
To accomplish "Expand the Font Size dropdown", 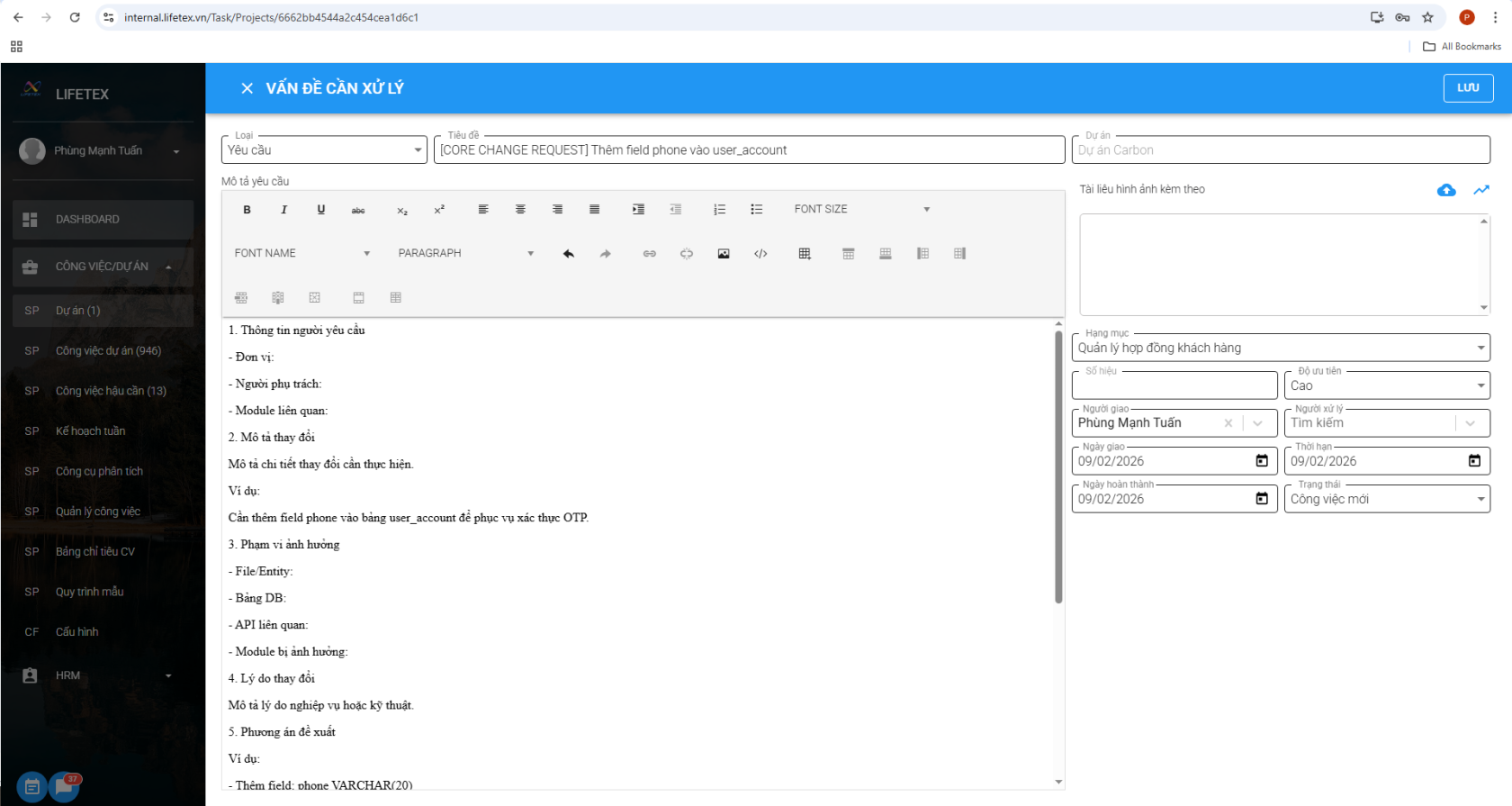I will tap(860, 210).
